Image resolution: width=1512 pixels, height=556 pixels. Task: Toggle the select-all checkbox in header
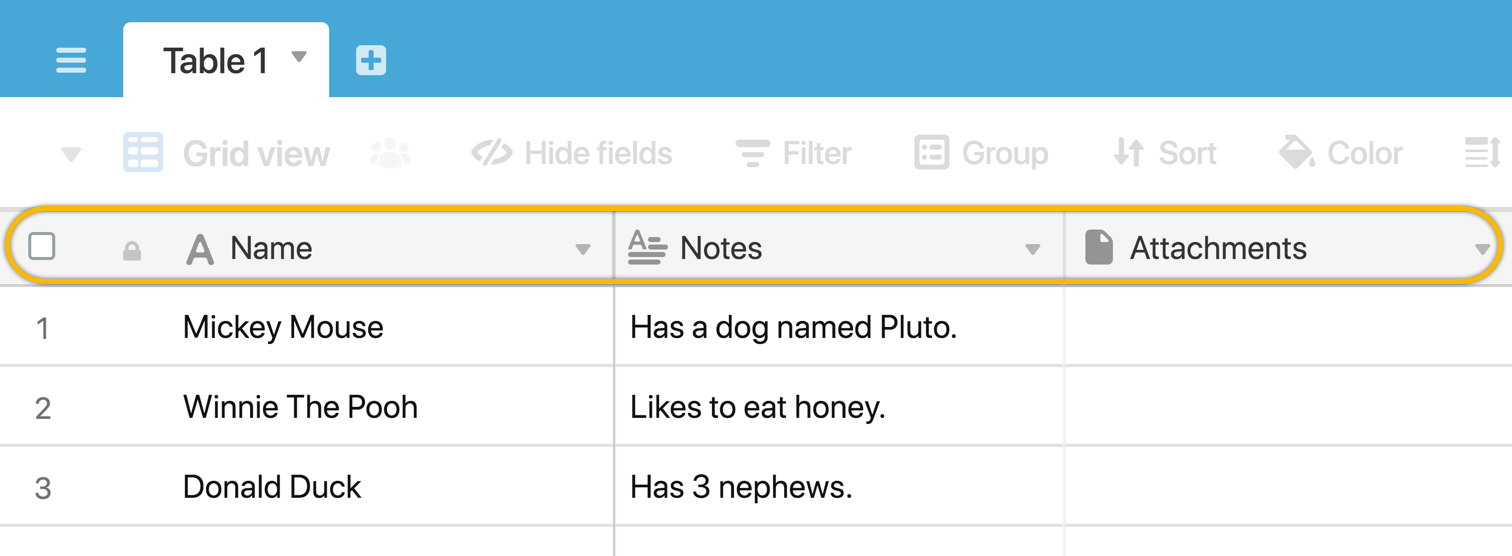42,246
